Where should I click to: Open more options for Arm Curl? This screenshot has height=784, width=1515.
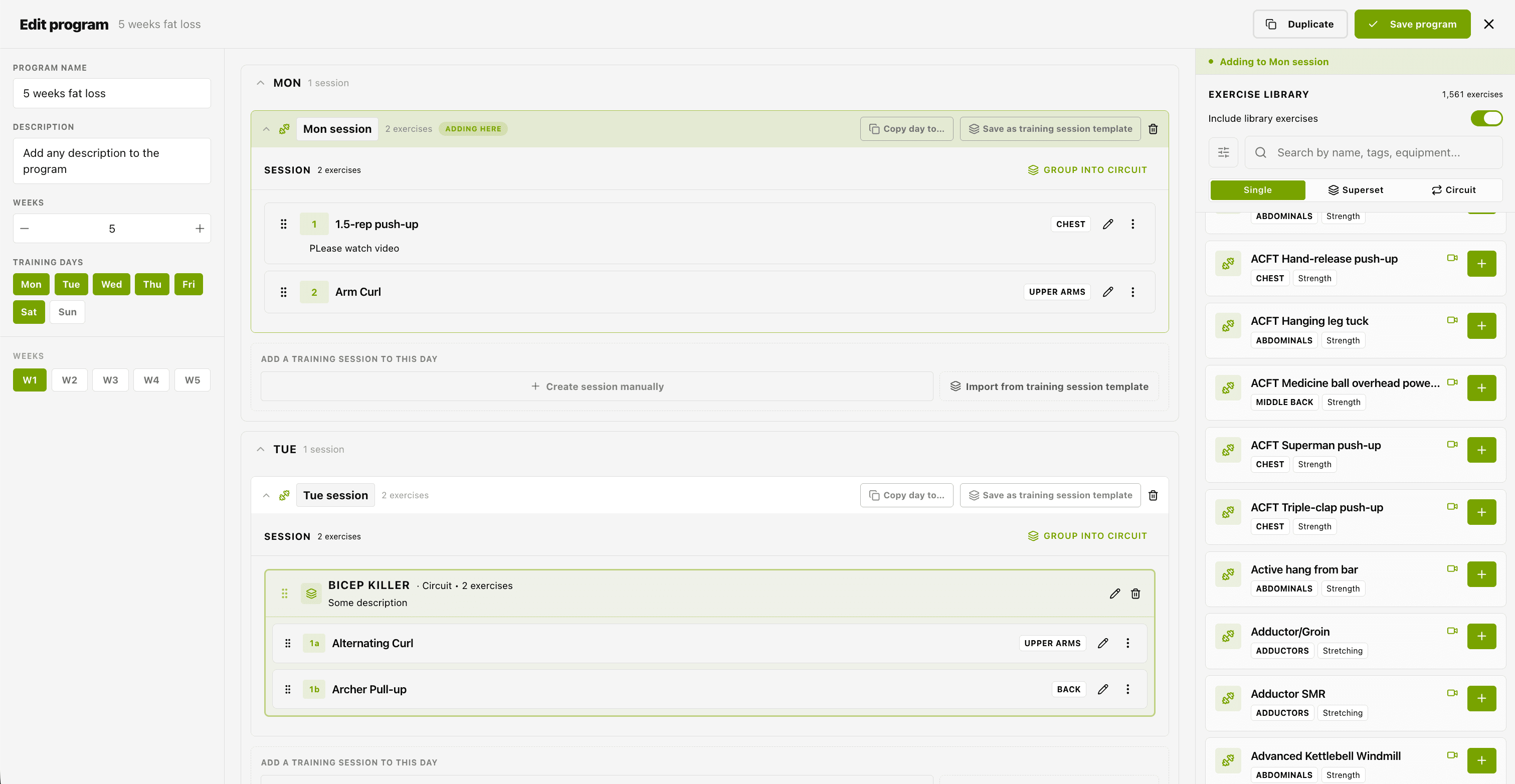pyautogui.click(x=1132, y=292)
